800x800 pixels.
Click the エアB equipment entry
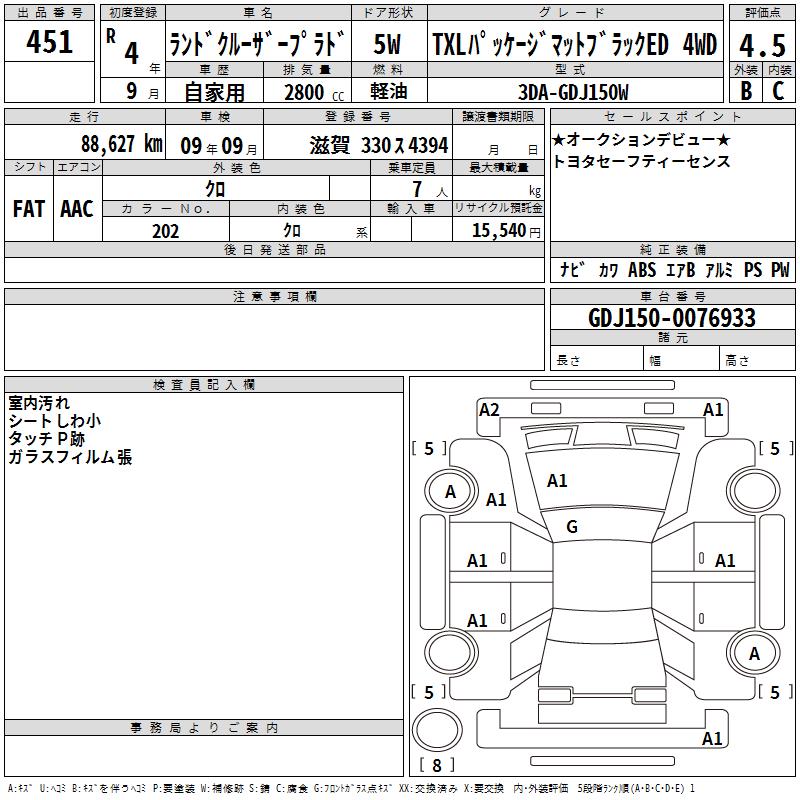(681, 269)
